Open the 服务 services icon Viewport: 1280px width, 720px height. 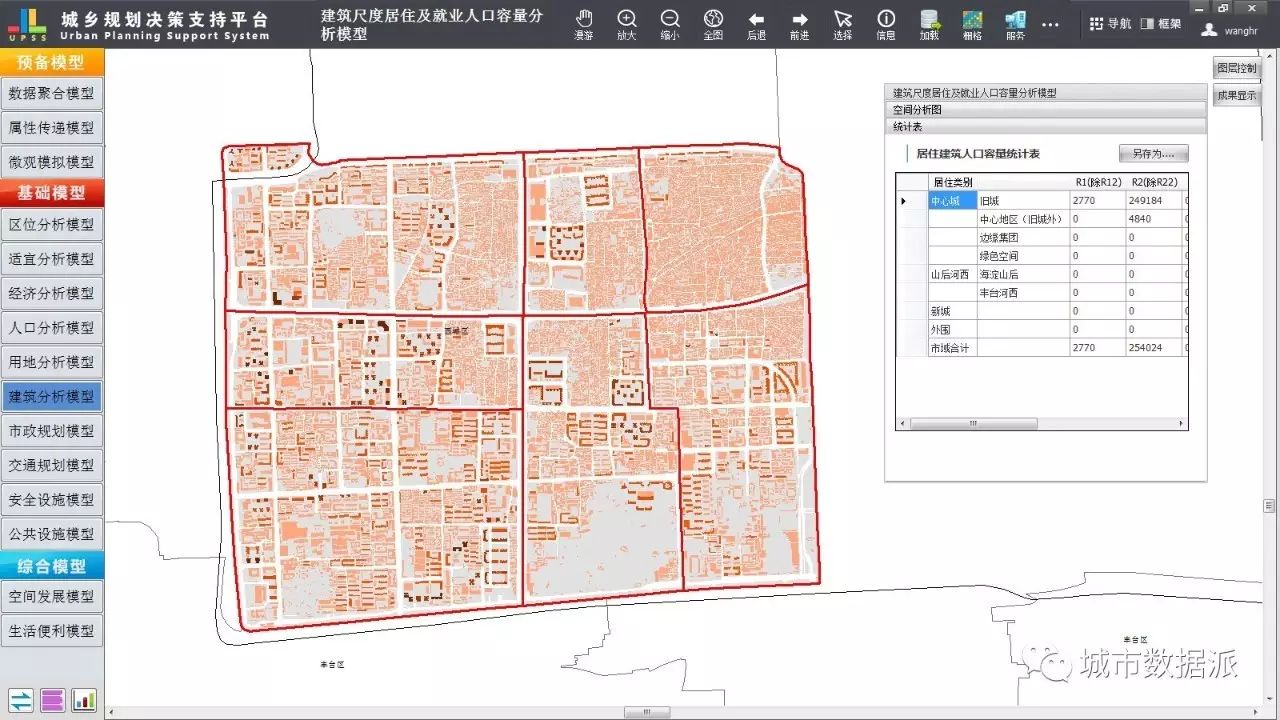click(1015, 24)
